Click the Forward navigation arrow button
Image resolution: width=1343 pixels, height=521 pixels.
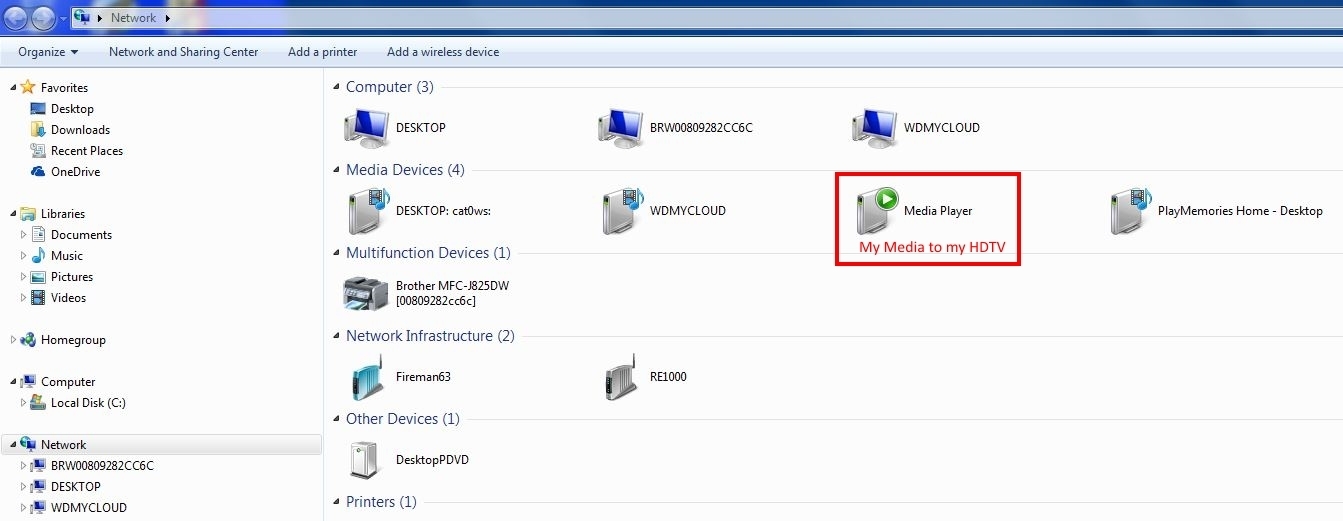click(43, 17)
